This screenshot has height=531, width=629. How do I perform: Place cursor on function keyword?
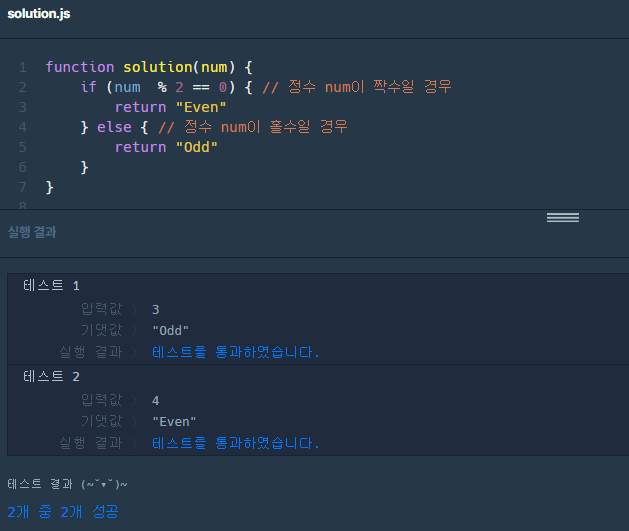(x=80, y=67)
